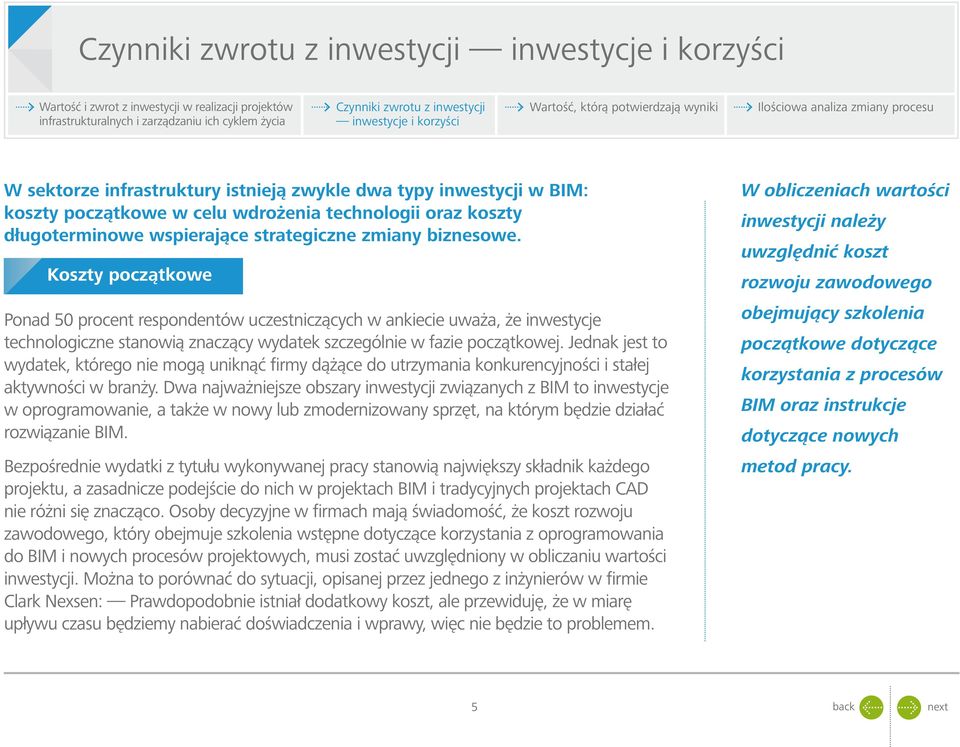Viewport: 960px width, 747px height.
Task: Click the 'Koszty początkowe' blue banner
Action: pos(123,276)
